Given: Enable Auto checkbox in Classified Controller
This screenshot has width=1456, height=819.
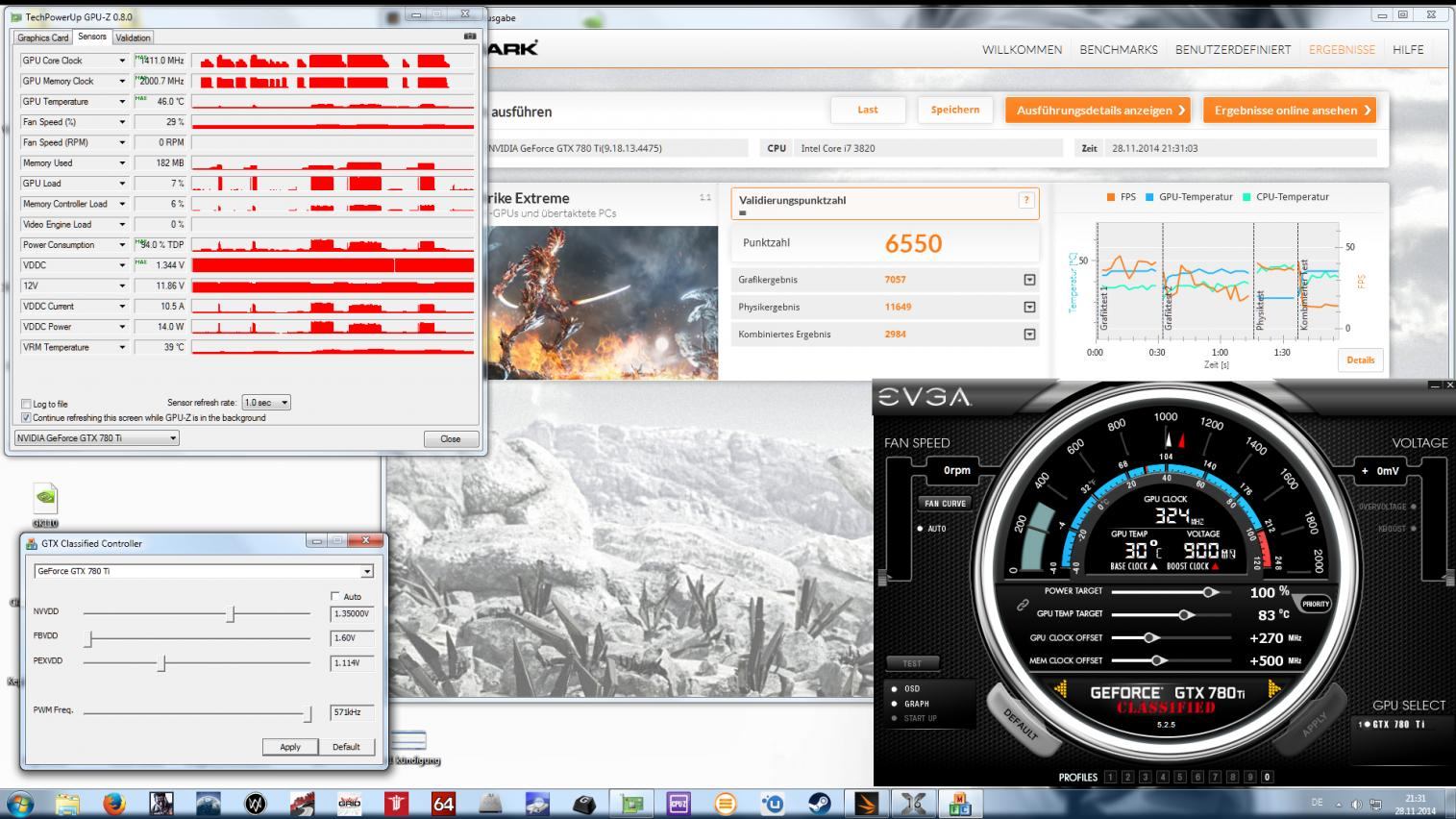Looking at the screenshot, I should (335, 596).
